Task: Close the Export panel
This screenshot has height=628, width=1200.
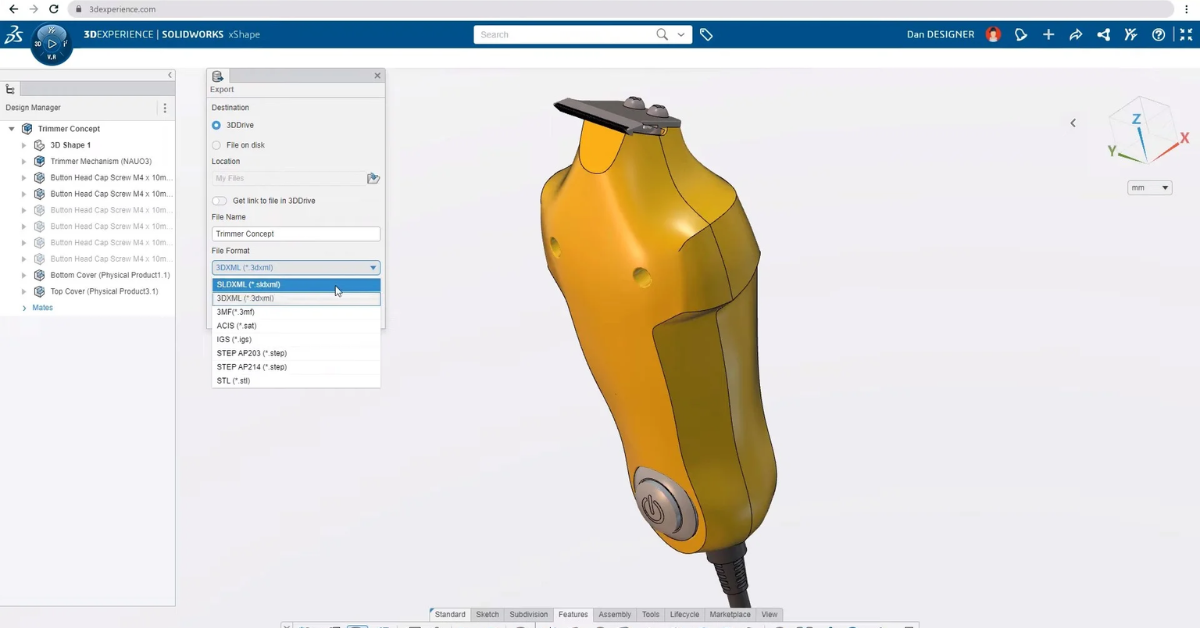Action: 377,76
